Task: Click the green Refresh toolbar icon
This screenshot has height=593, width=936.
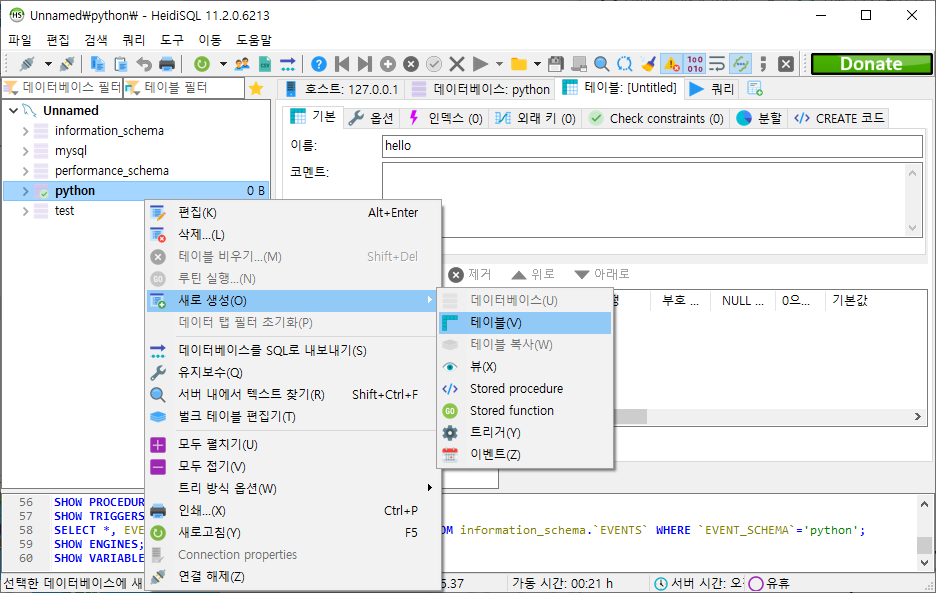Action: [202, 64]
